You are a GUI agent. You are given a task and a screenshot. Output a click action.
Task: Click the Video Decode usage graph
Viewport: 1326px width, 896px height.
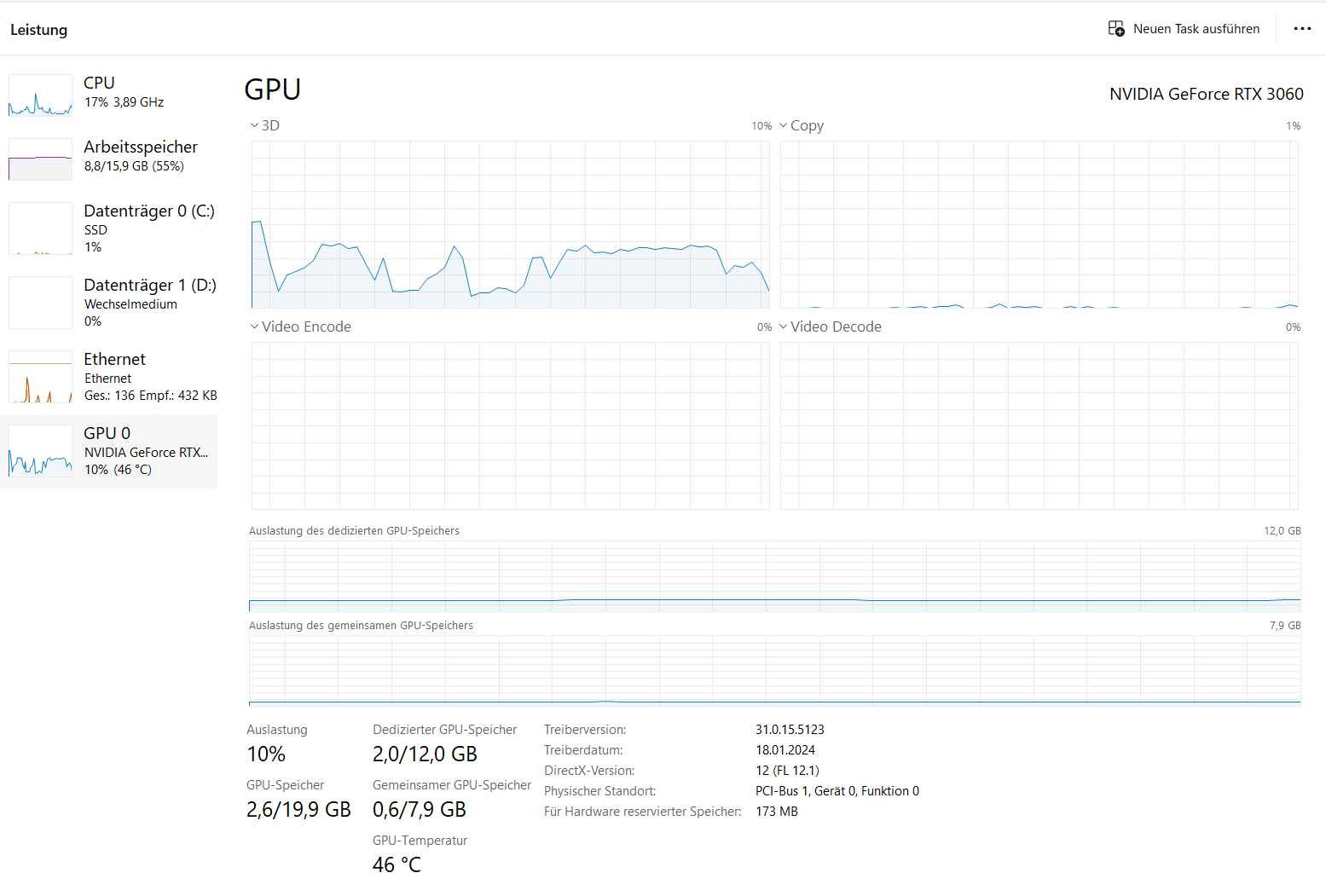point(1039,425)
